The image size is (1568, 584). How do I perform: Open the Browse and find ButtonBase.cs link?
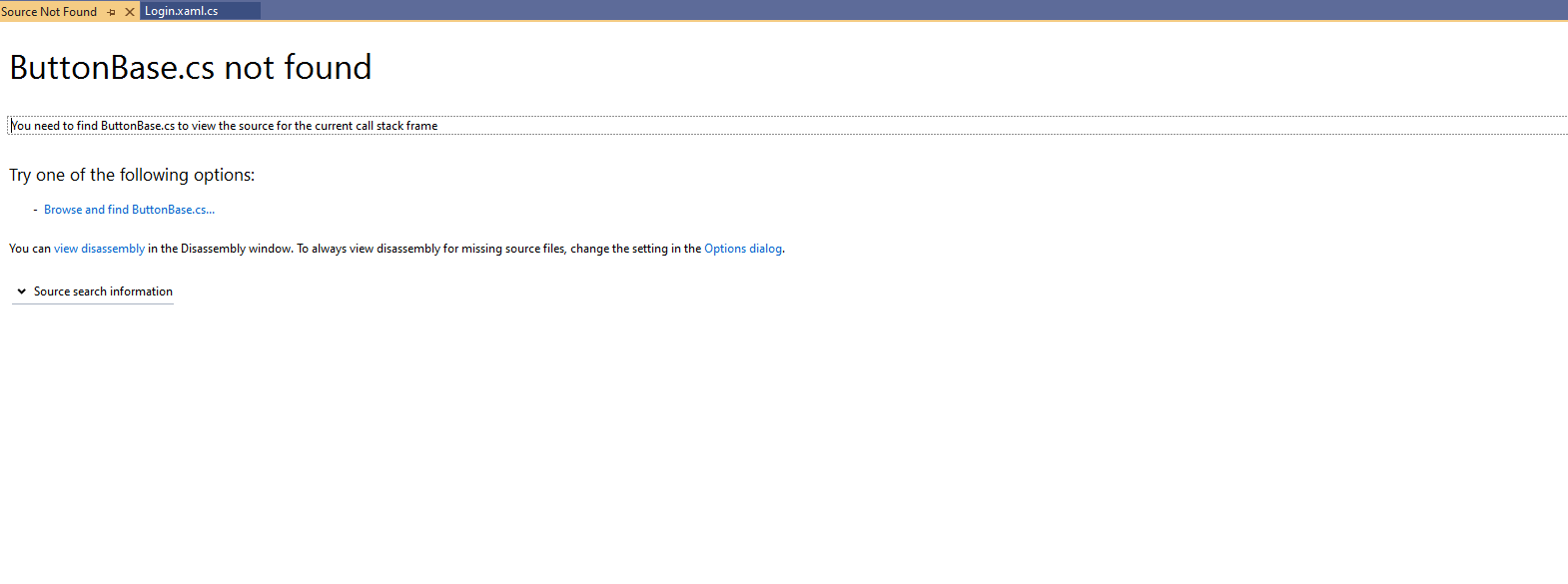point(129,210)
